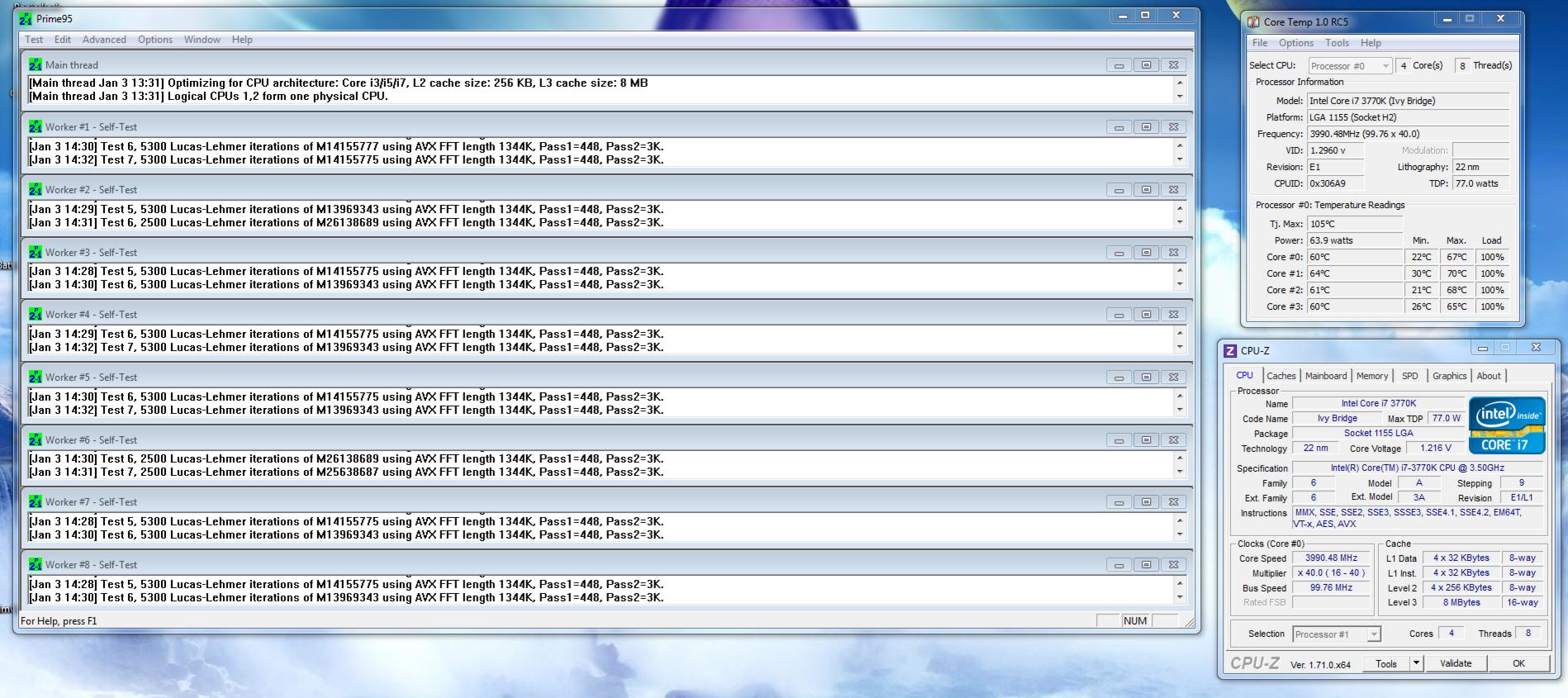1568x698 pixels.
Task: Open Tools menu in Core Temp
Action: [x=1338, y=43]
